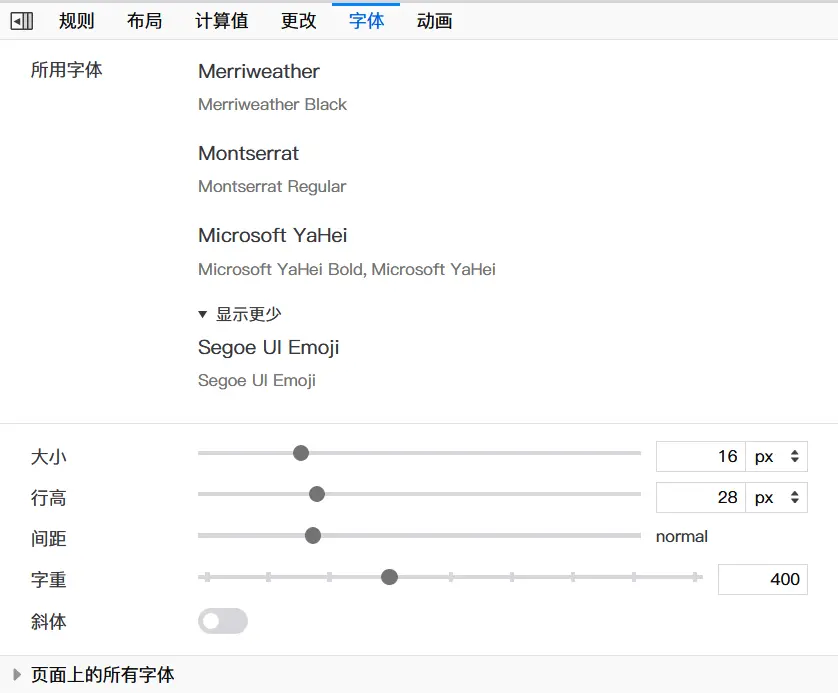This screenshot has width=838, height=693.
Task: Click the Segoe UI Emoji font heading
Action: (268, 347)
